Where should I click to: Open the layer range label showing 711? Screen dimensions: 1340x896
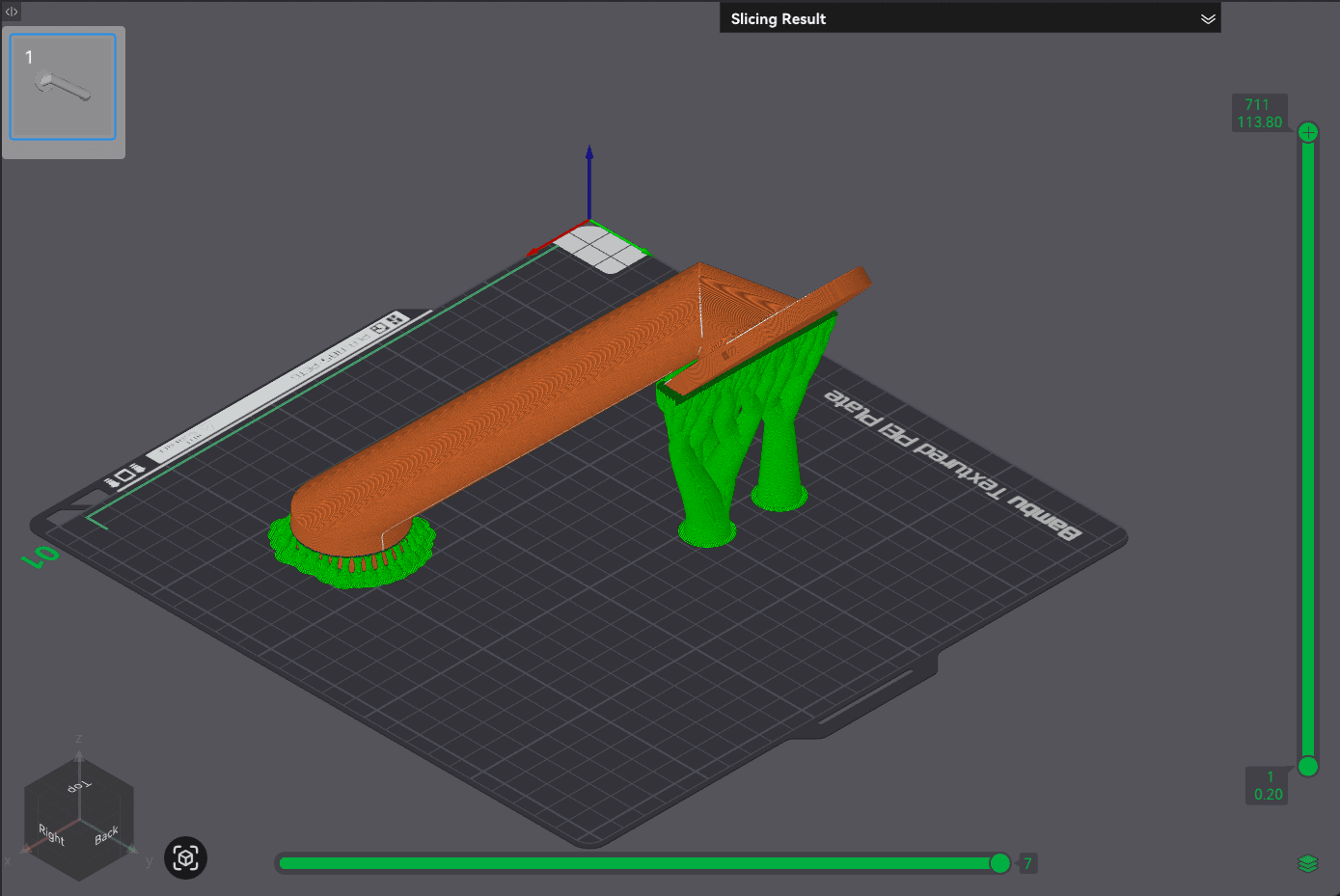point(1260,112)
